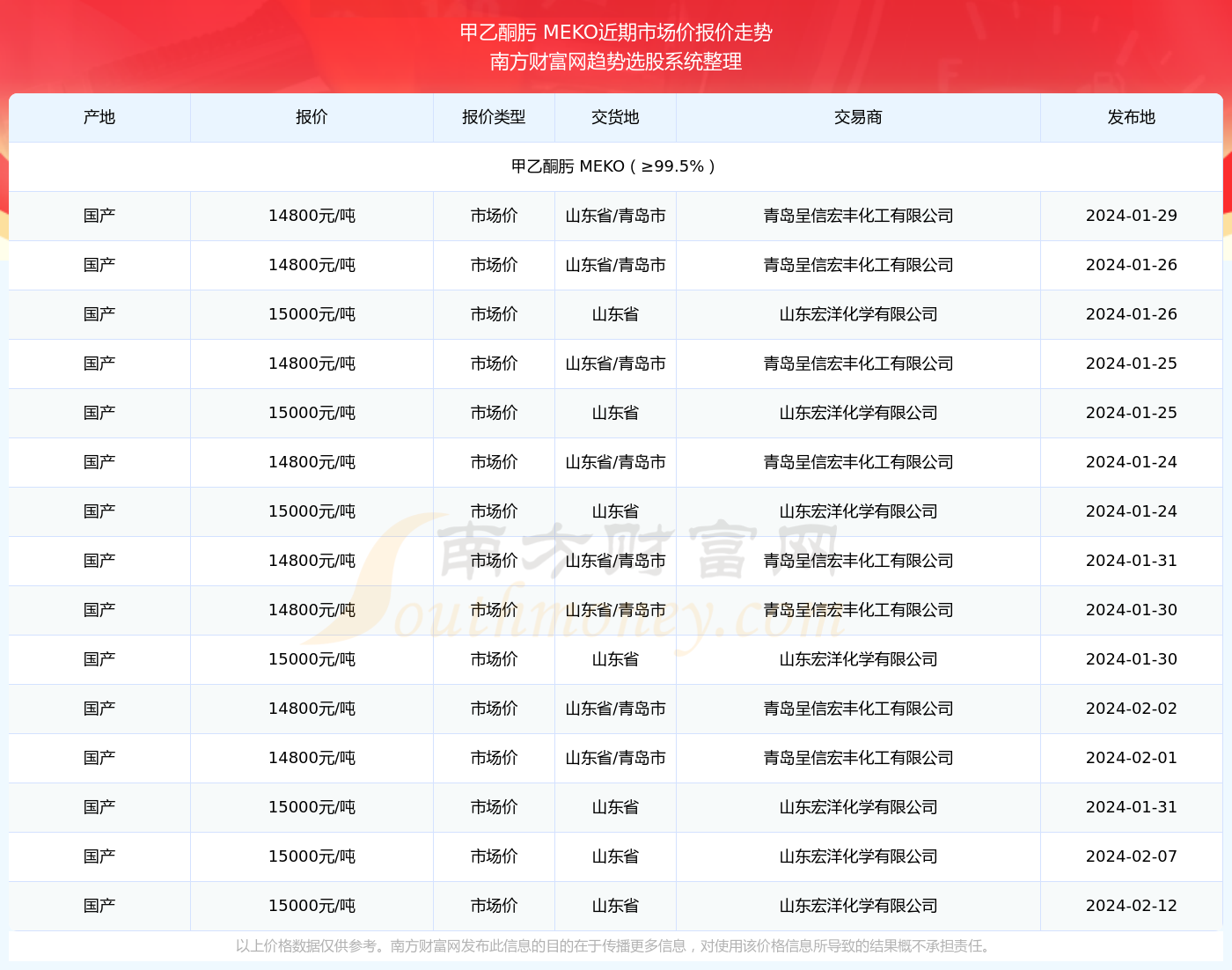Select date 2024-01-30 in the 青岛呈信宏丰化工 row
The width and height of the screenshot is (1232, 970).
click(x=1131, y=610)
